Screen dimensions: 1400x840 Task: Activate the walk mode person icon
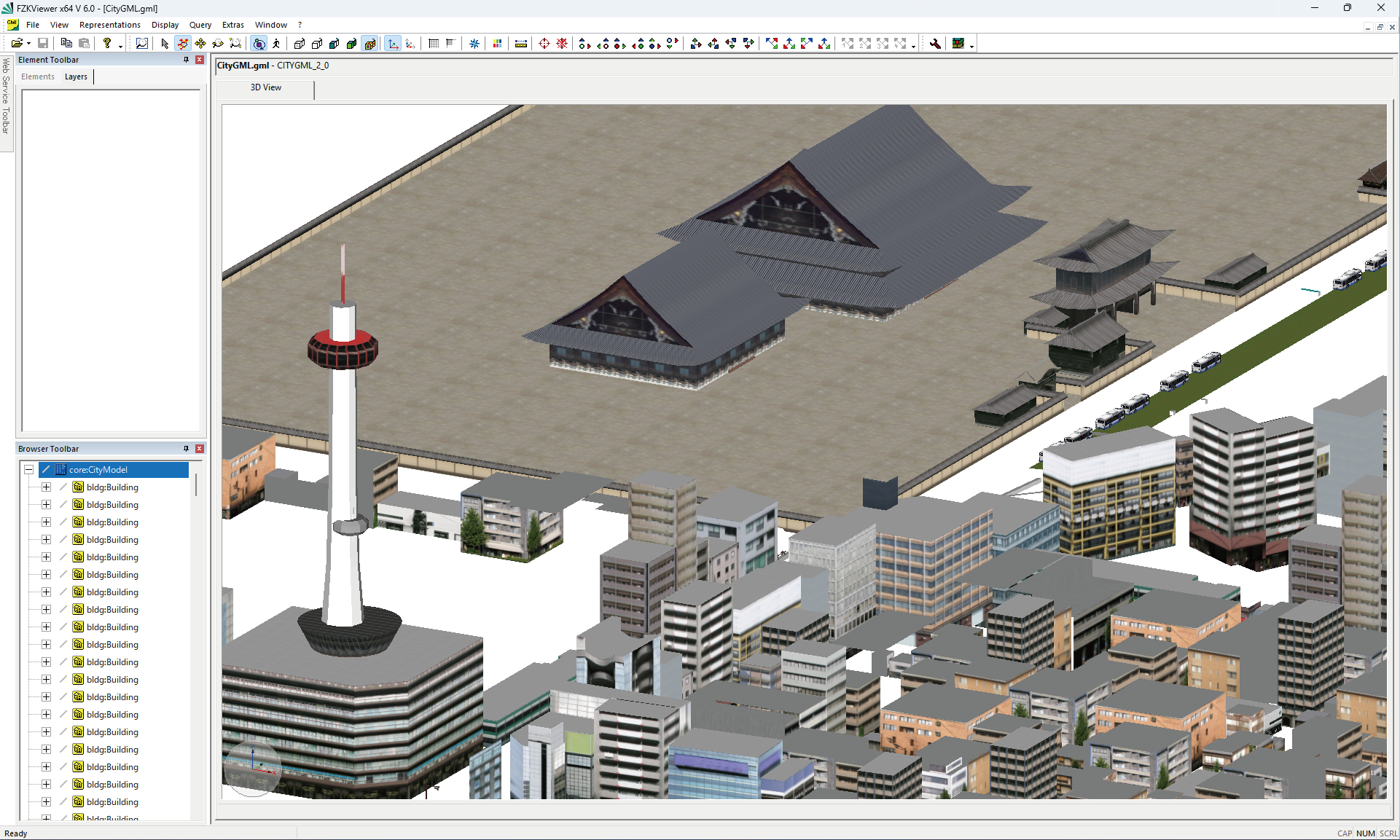277,44
